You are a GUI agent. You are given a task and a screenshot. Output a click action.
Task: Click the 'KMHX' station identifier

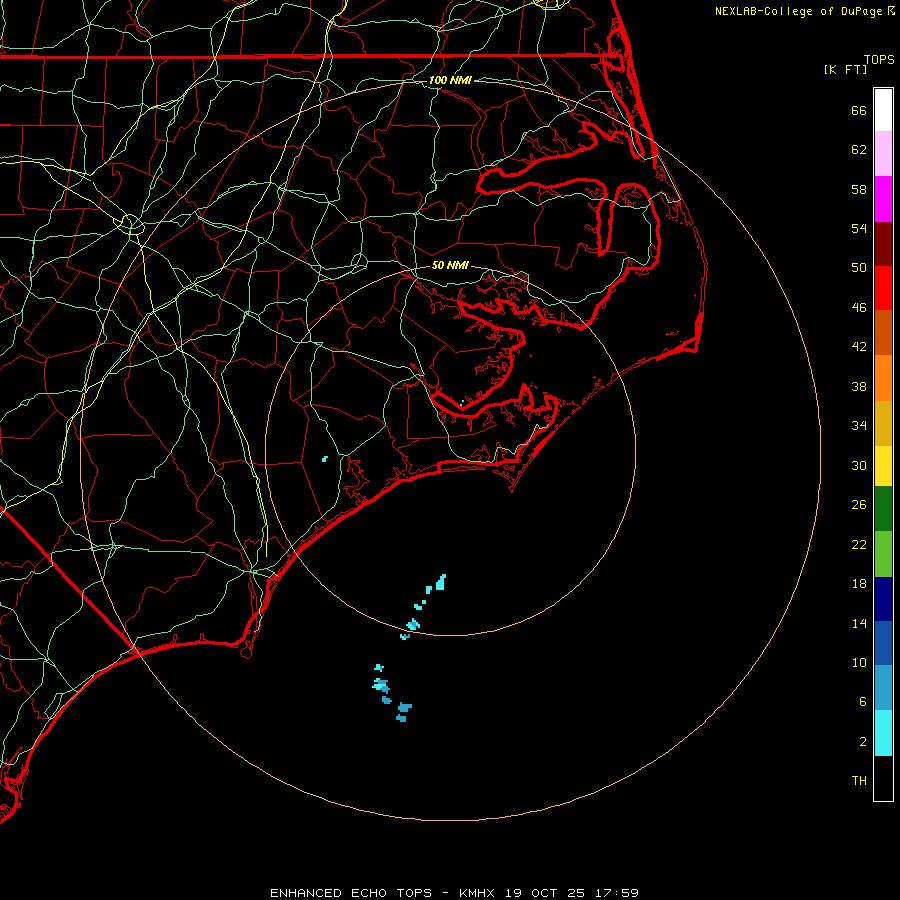point(478,893)
